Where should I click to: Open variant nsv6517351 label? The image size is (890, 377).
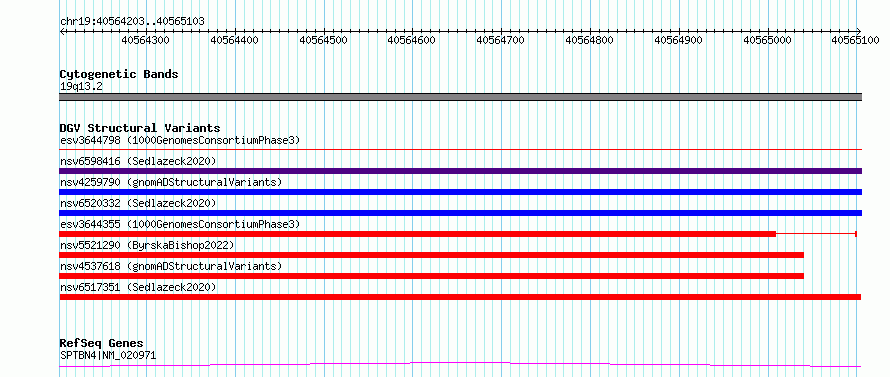tap(138, 287)
